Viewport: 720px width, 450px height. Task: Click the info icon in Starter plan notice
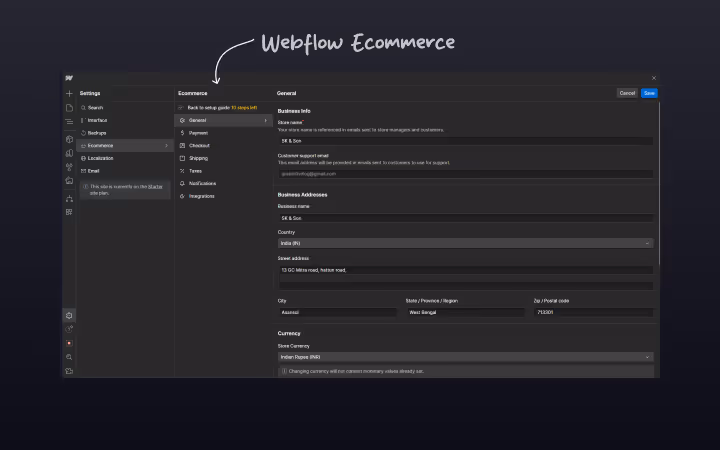[85, 186]
